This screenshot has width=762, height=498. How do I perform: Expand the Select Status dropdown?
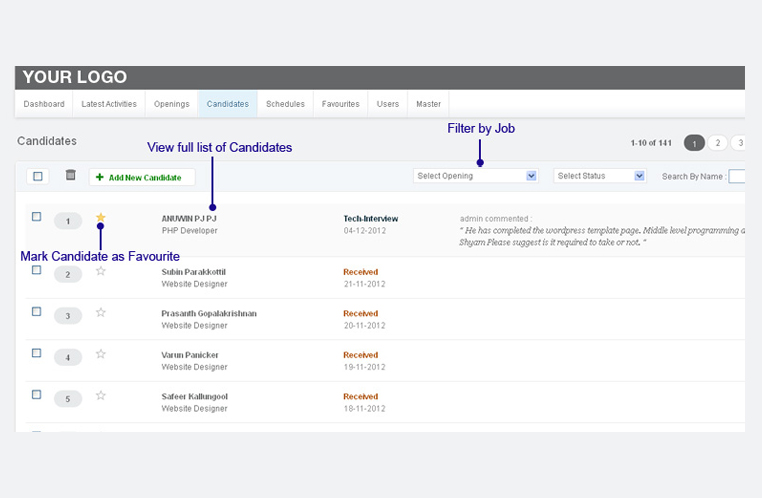click(x=600, y=176)
